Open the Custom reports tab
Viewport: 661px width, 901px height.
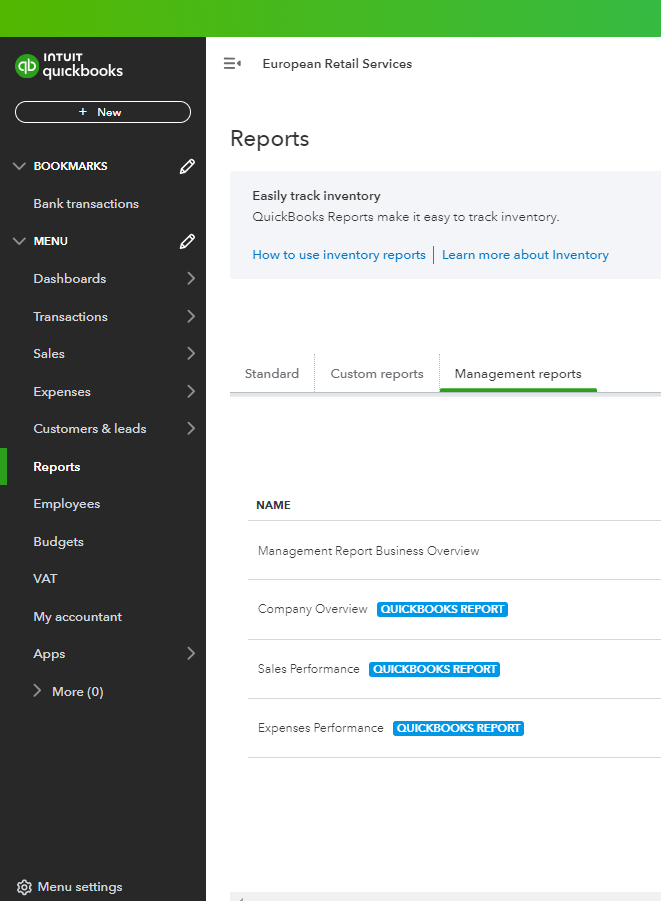click(377, 374)
